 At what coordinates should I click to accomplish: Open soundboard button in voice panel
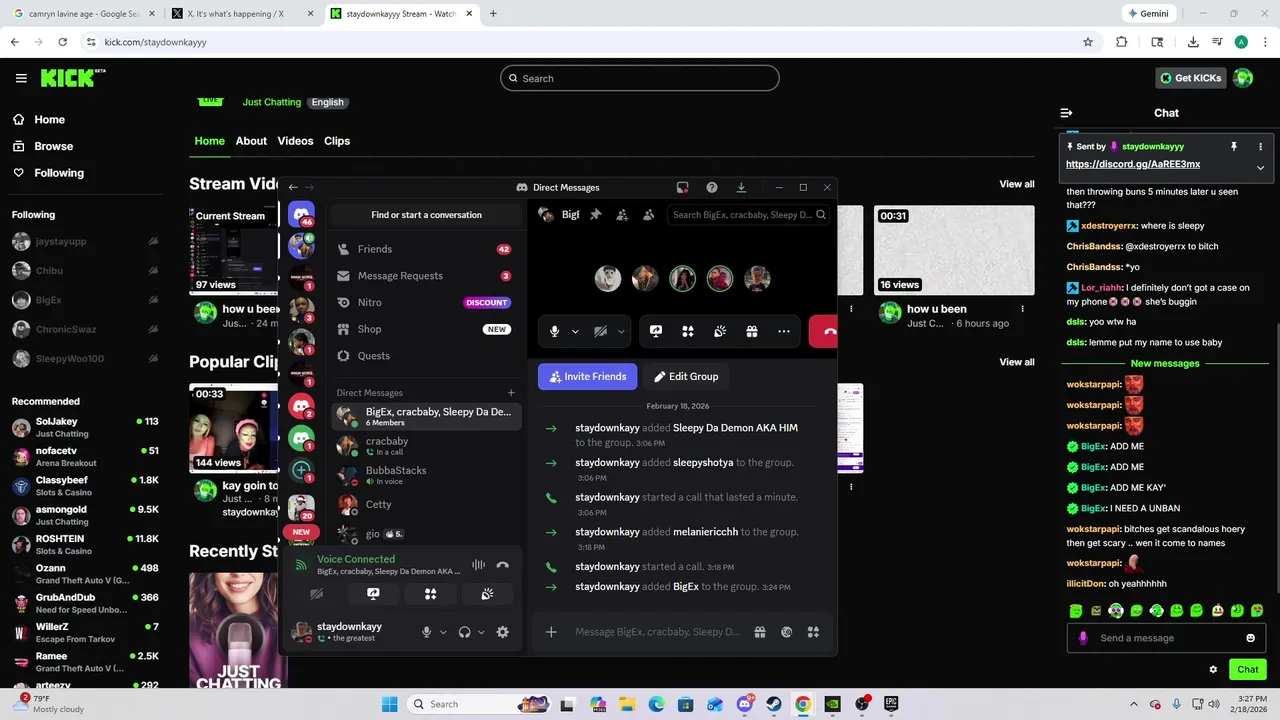[x=487, y=594]
